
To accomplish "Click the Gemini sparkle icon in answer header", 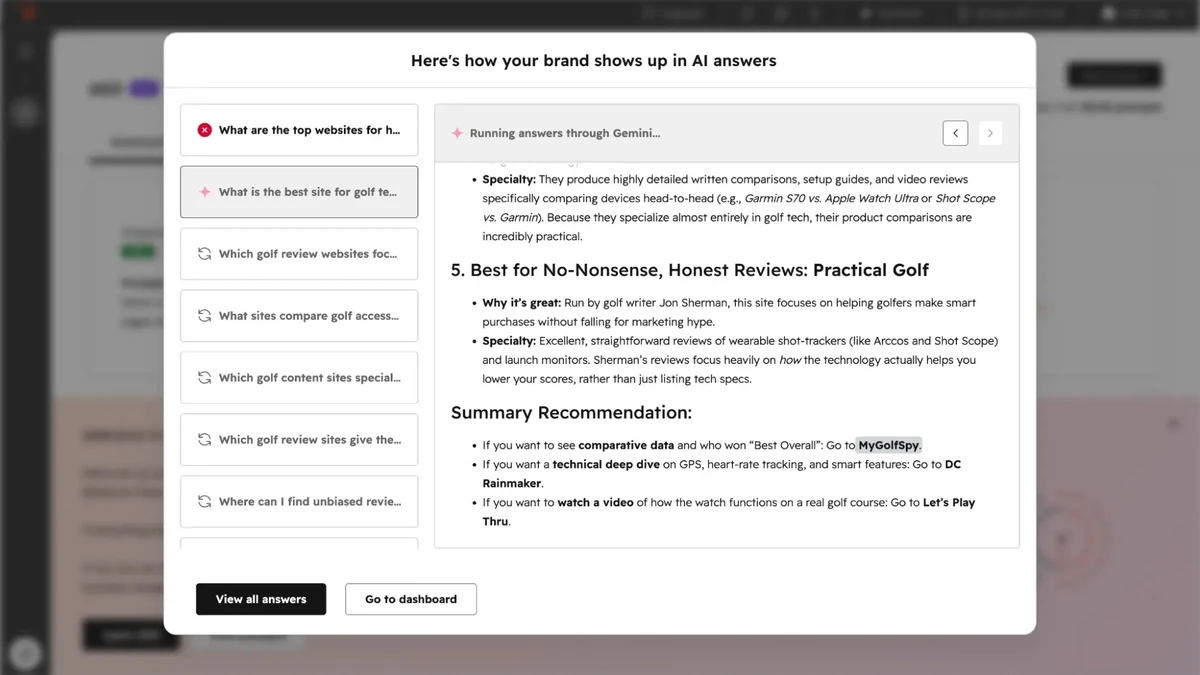I will click(457, 133).
